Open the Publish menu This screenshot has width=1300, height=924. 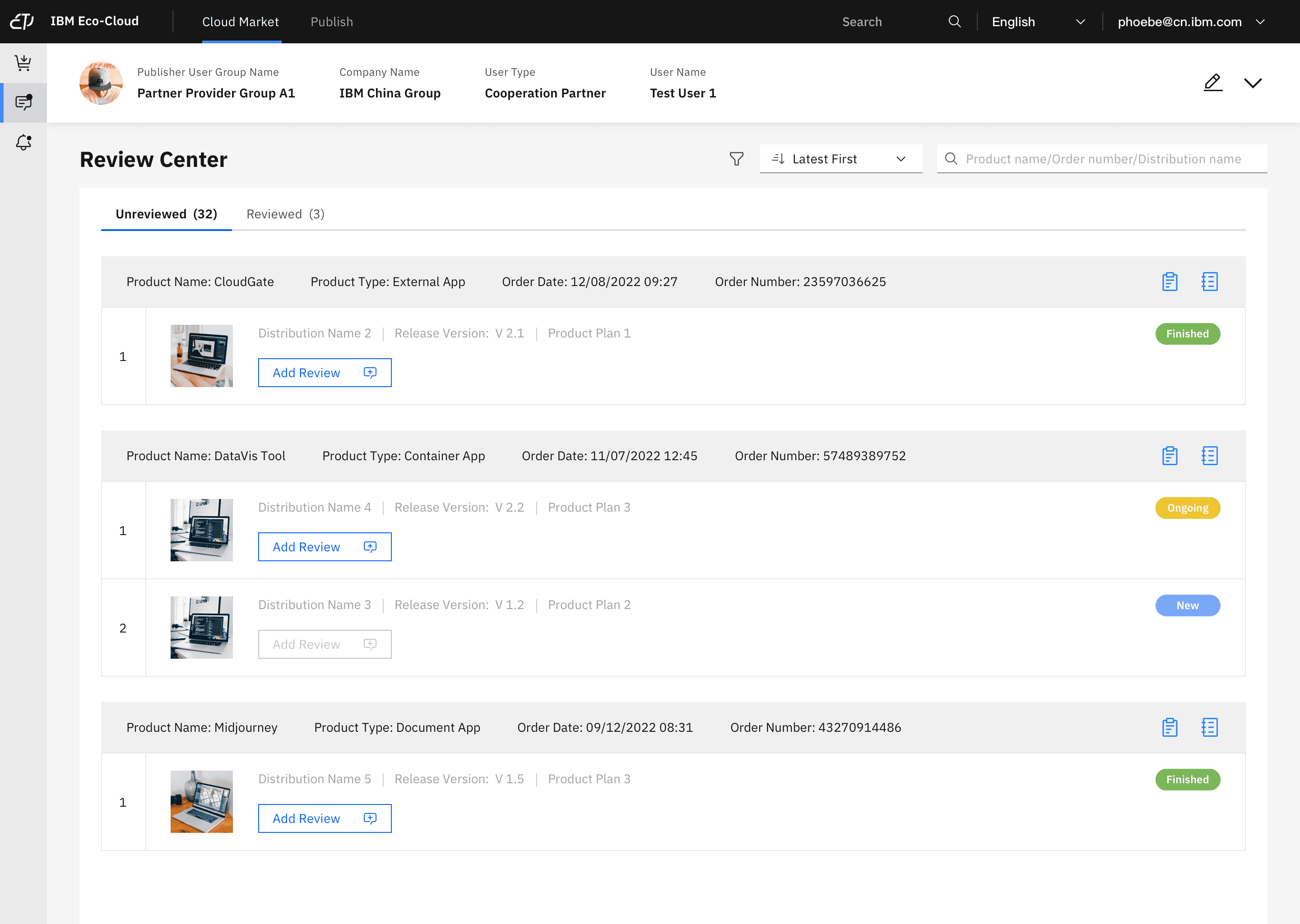(332, 22)
